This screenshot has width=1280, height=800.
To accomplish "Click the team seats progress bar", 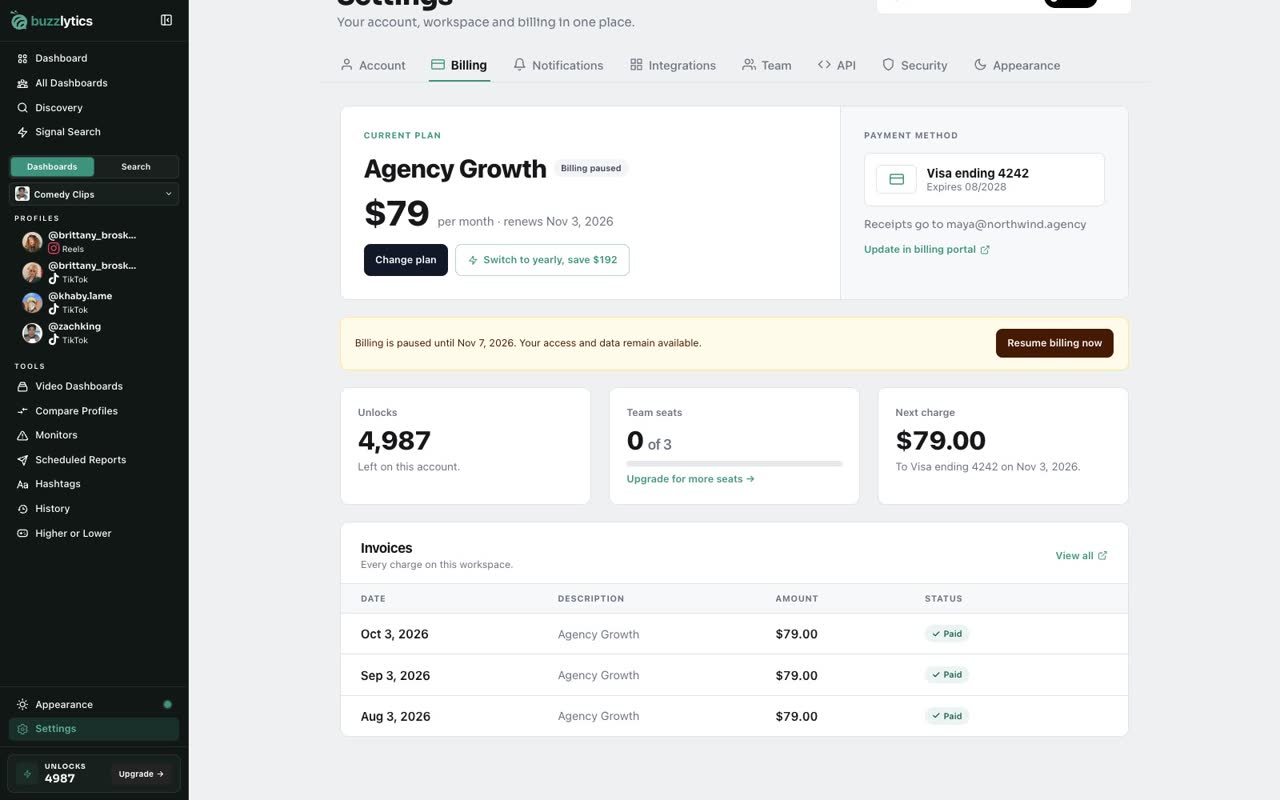I will [x=734, y=464].
